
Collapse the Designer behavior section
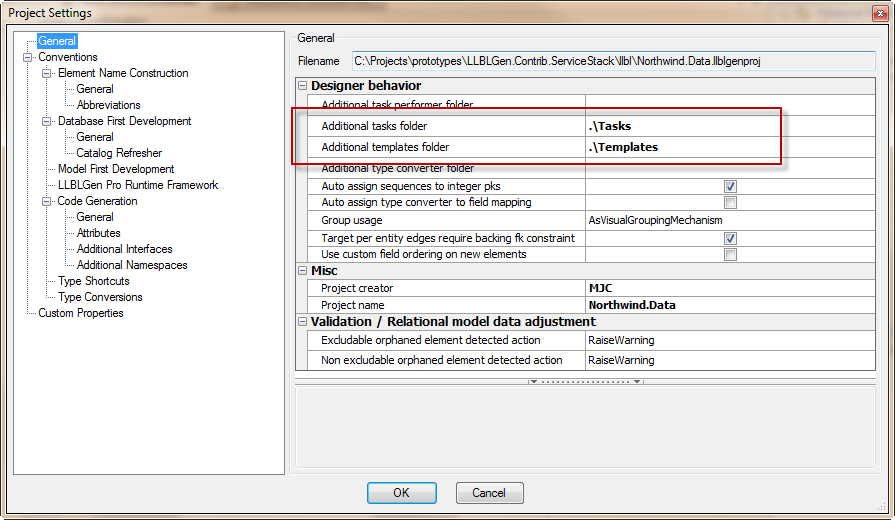(303, 86)
